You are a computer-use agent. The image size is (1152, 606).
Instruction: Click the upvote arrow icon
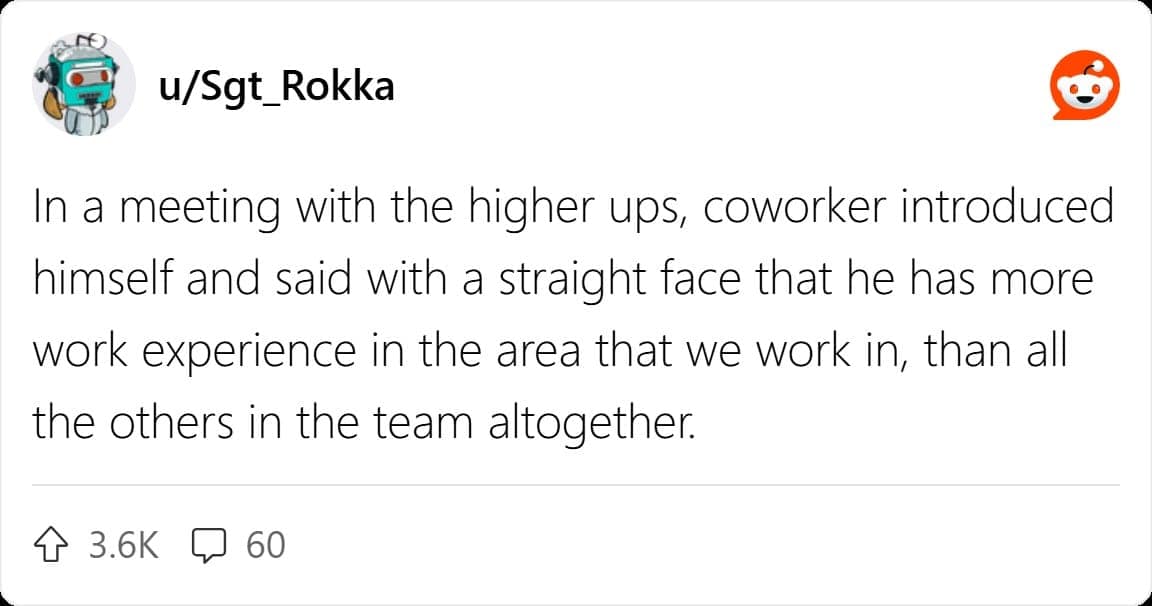[x=52, y=545]
